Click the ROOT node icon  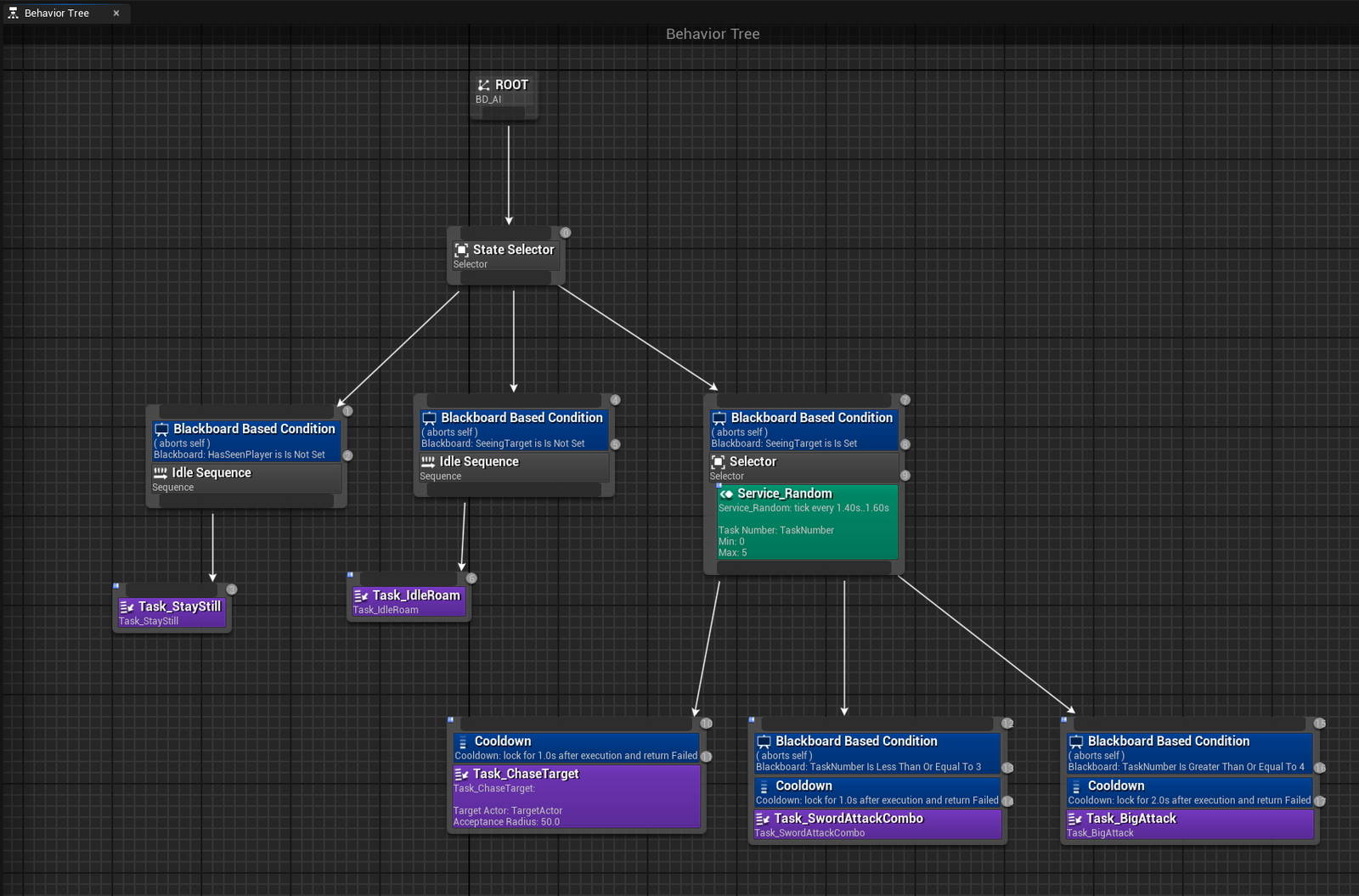(x=483, y=85)
